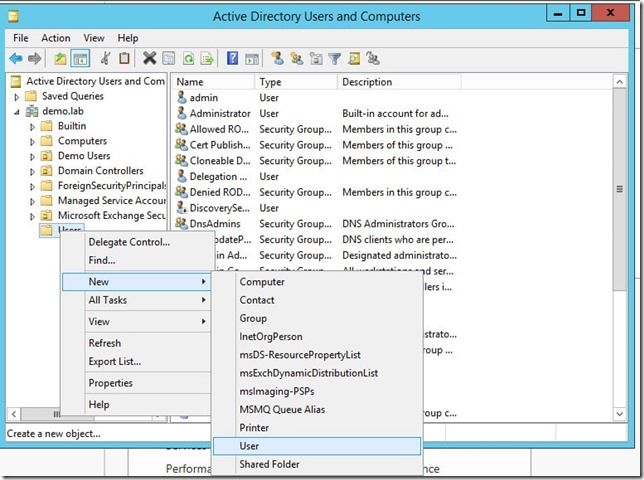Click the Back arrow in the toolbar
644x480 pixels.
coord(16,59)
